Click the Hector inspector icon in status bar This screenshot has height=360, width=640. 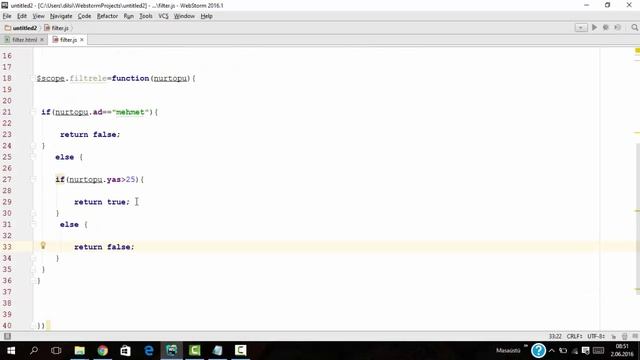coord(624,336)
